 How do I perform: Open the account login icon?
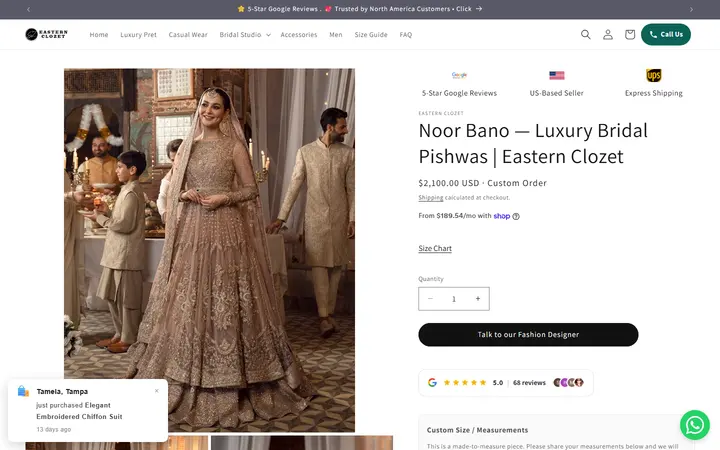pos(608,34)
